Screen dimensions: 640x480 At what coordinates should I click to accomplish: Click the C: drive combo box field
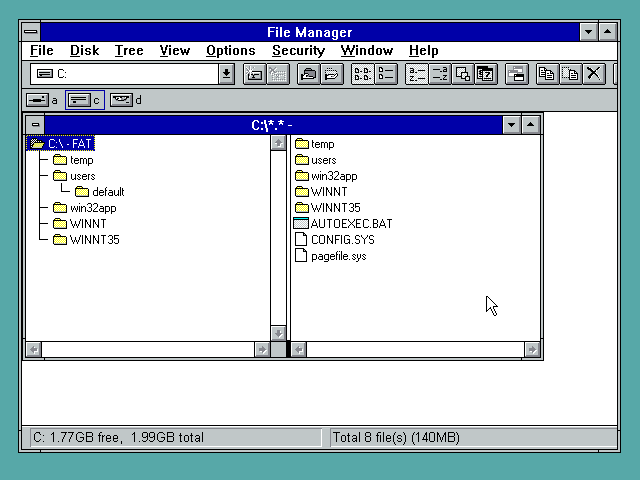pyautogui.click(x=125, y=74)
